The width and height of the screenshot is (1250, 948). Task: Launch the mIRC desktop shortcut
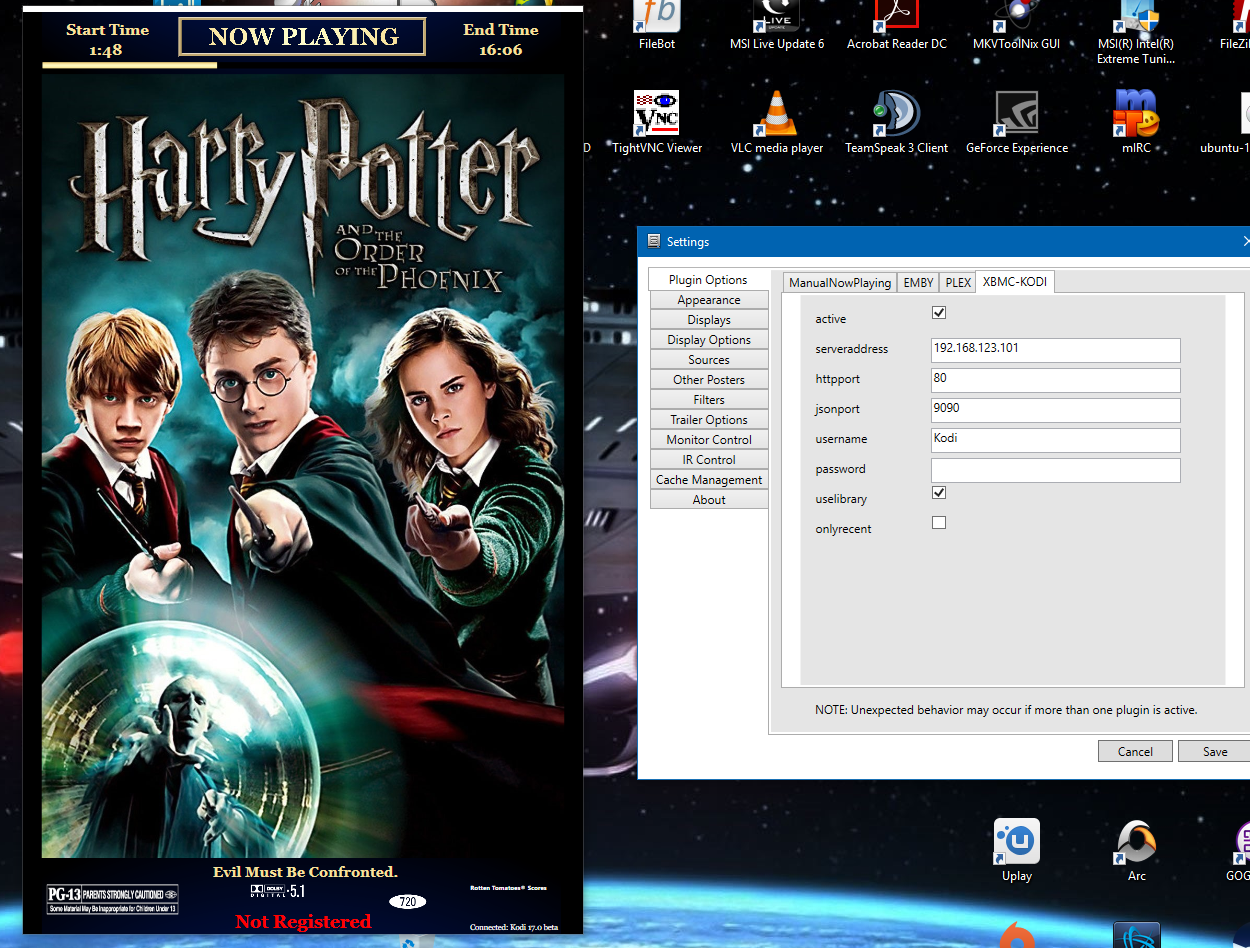click(x=1136, y=121)
